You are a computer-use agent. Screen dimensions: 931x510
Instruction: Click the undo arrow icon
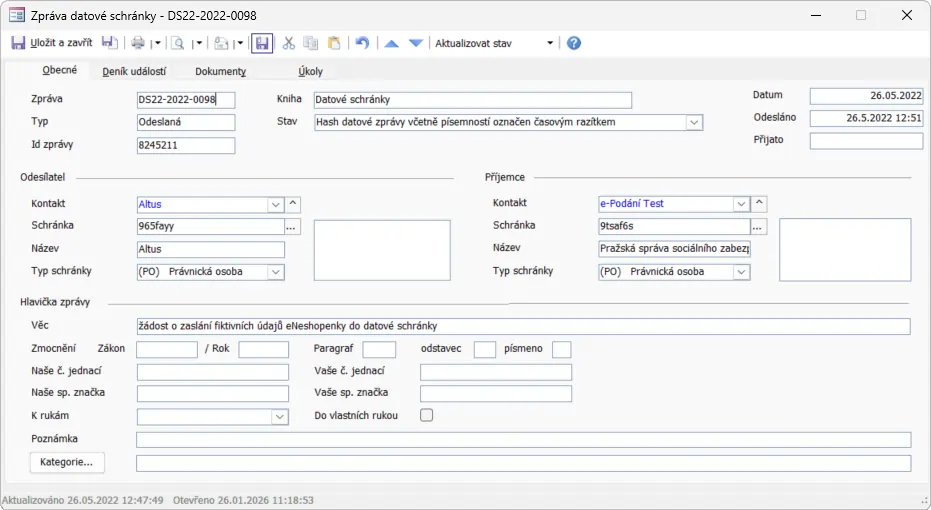click(362, 43)
